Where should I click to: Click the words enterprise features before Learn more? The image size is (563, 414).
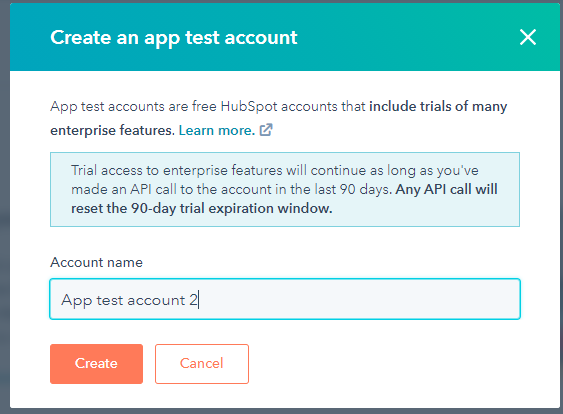[112, 130]
